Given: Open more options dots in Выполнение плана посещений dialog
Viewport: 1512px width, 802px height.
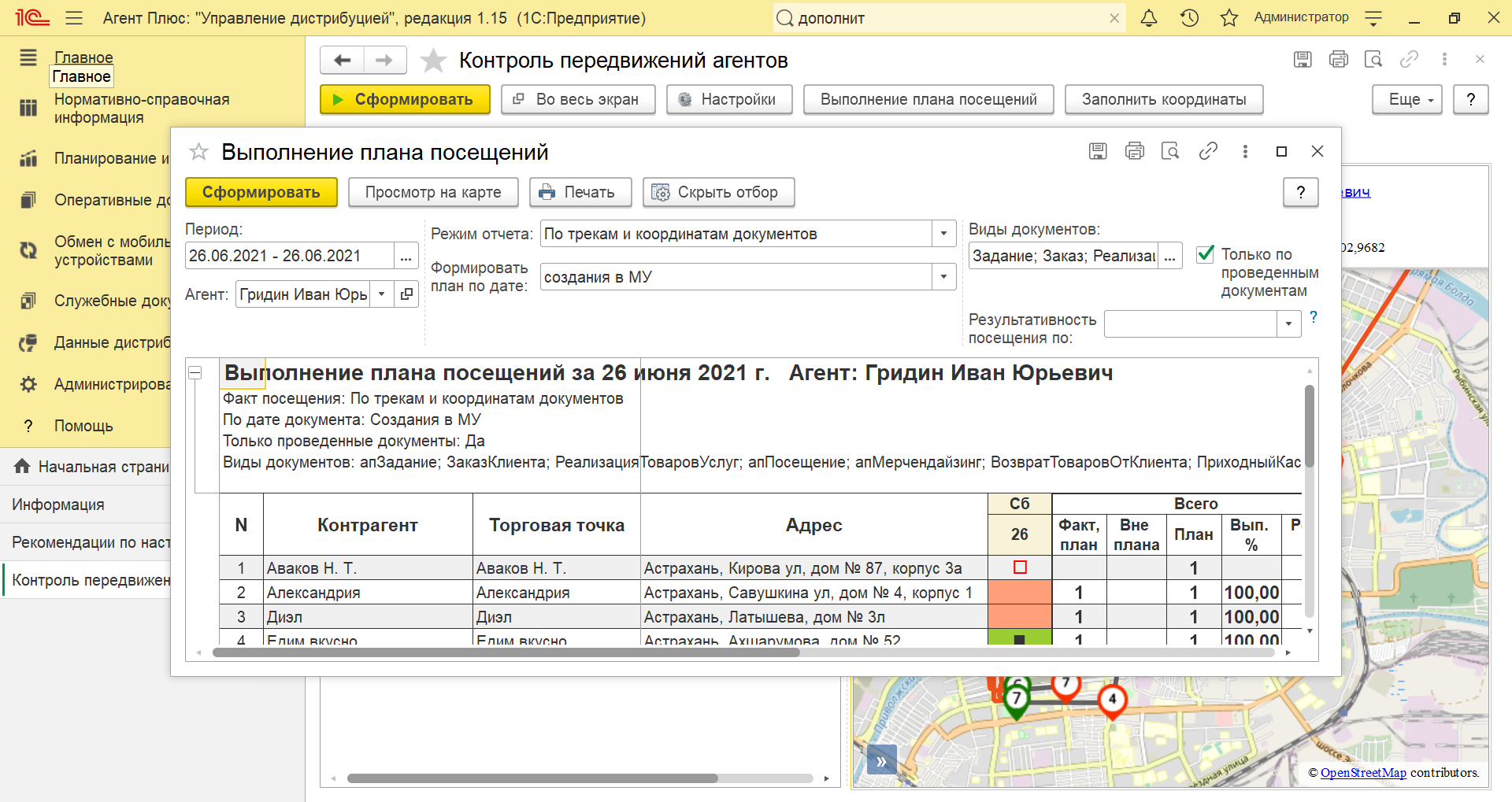Looking at the screenshot, I should pos(1245,151).
